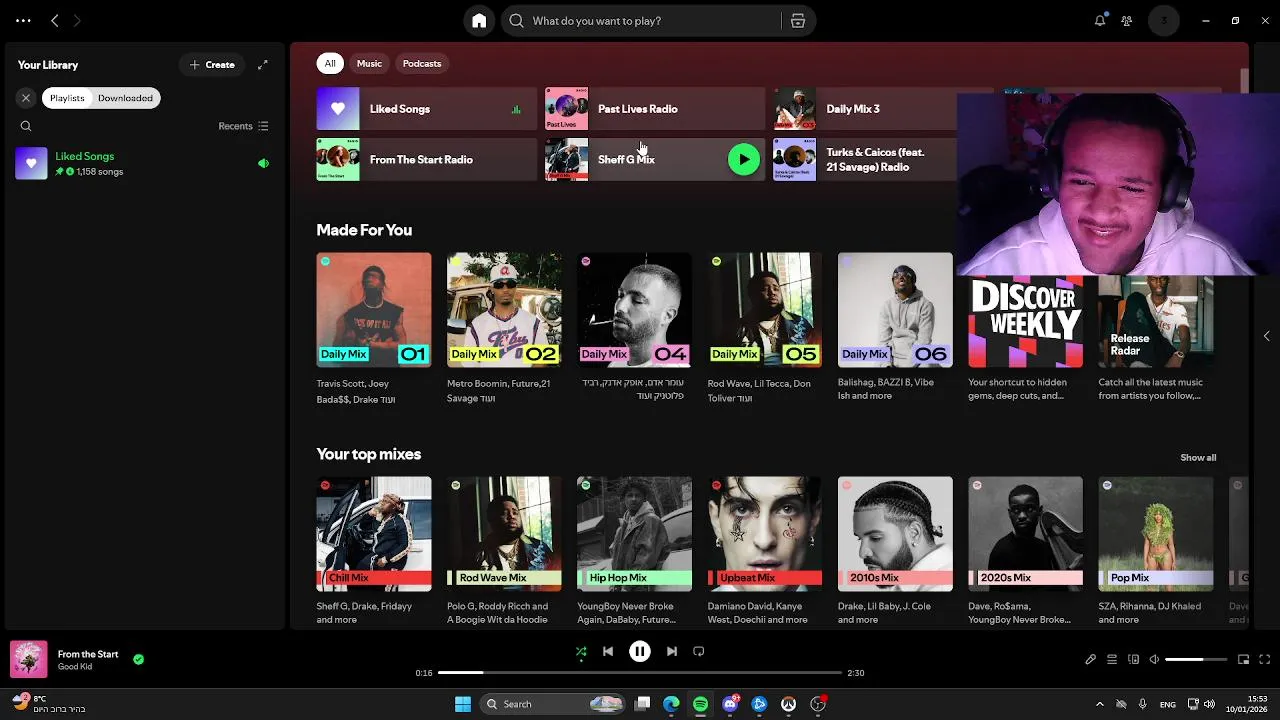Viewport: 1280px width, 720px height.
Task: Play Sheff G Mix with green button
Action: tap(744, 159)
